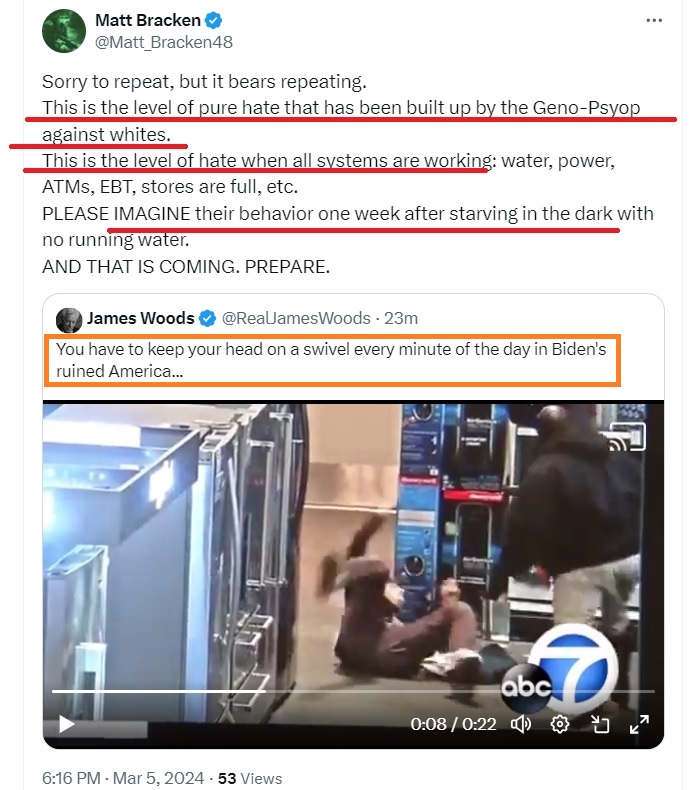Click the cast icon on video
Image resolution: width=699 pixels, height=790 pixels.
click(627, 436)
